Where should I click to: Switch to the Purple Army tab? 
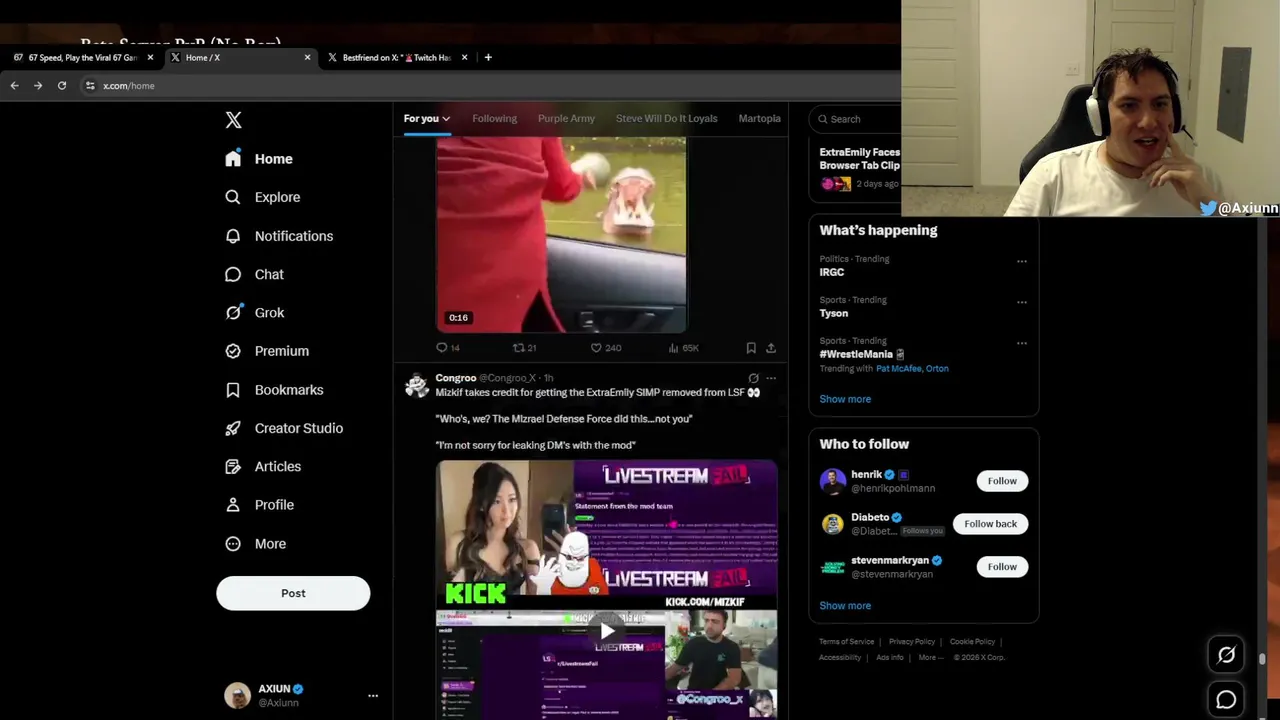pyautogui.click(x=566, y=119)
